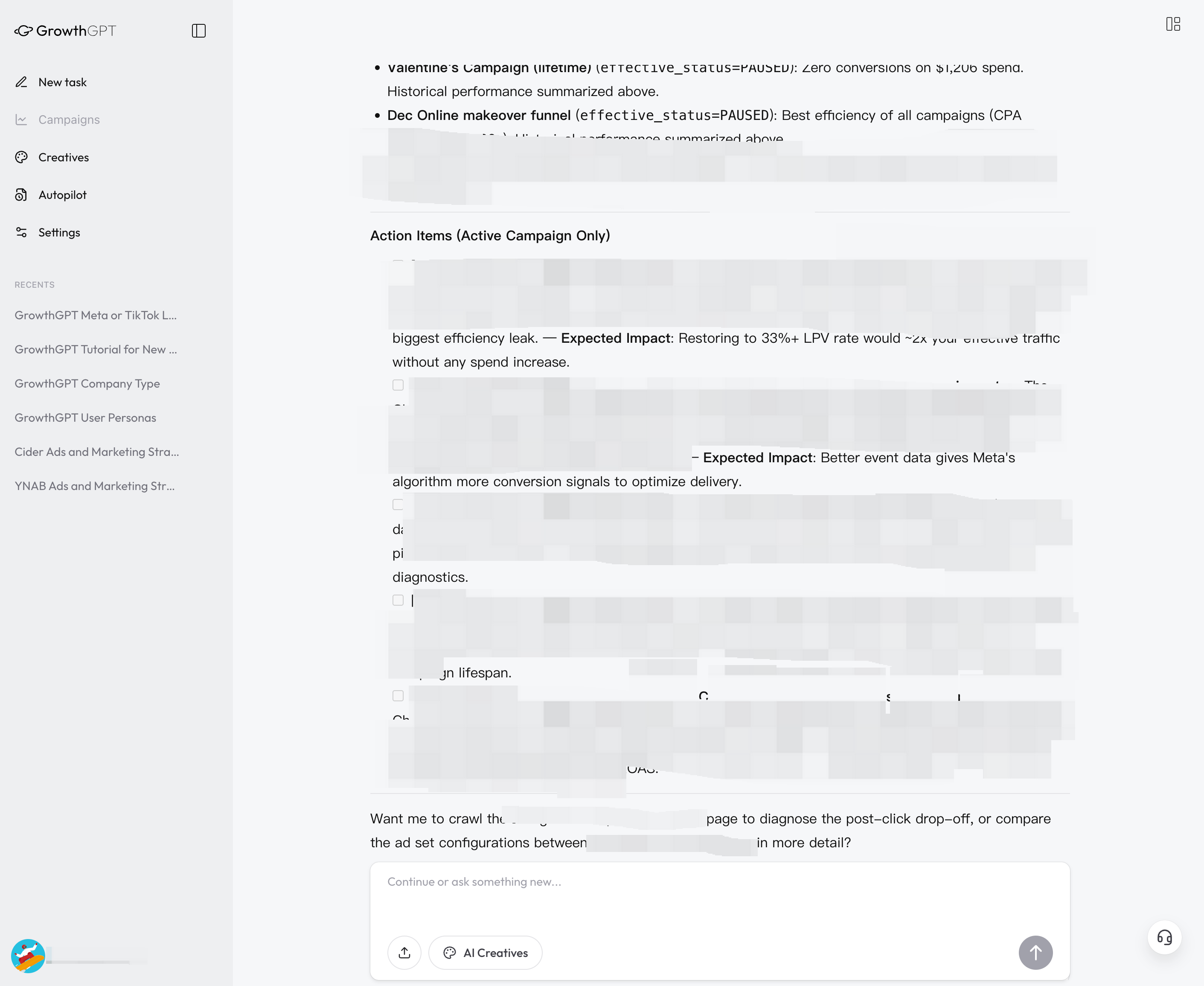Click the GrowthGPT logo
The image size is (1204, 986).
(x=65, y=31)
